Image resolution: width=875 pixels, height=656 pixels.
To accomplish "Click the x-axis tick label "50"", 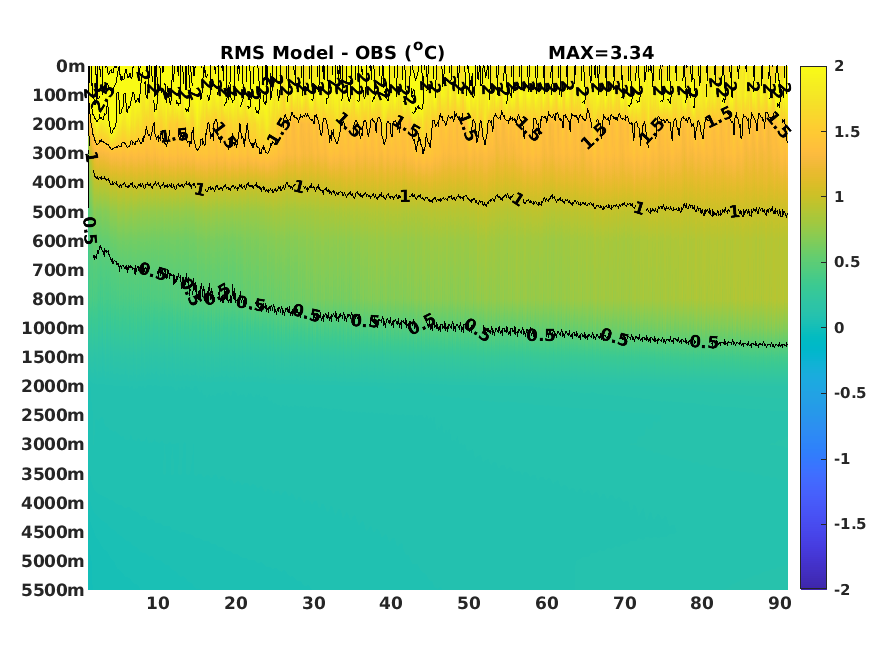I will (x=469, y=604).
